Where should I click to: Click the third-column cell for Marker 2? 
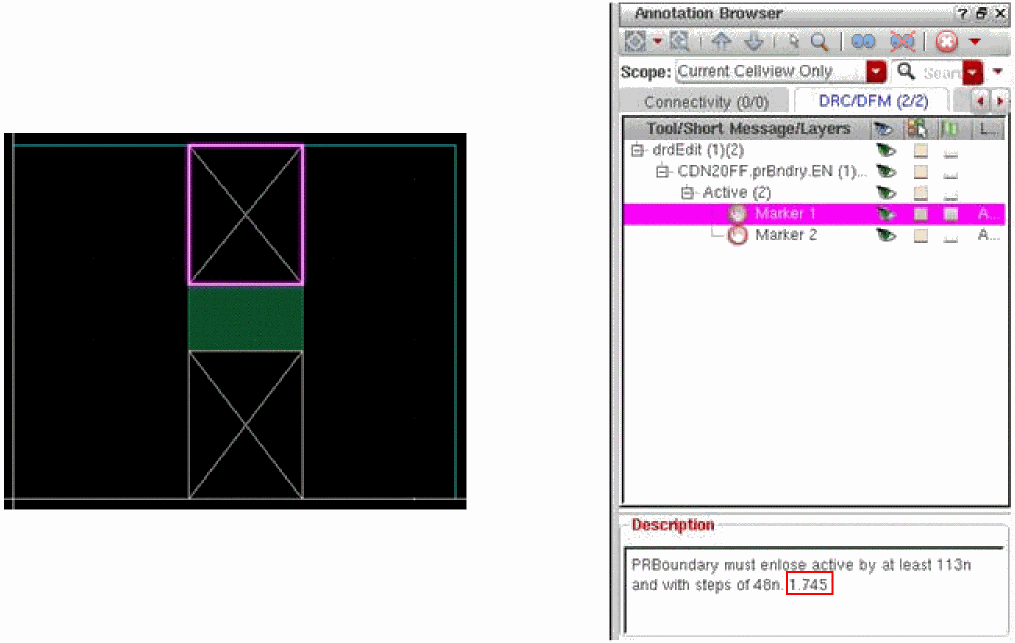(x=950, y=237)
